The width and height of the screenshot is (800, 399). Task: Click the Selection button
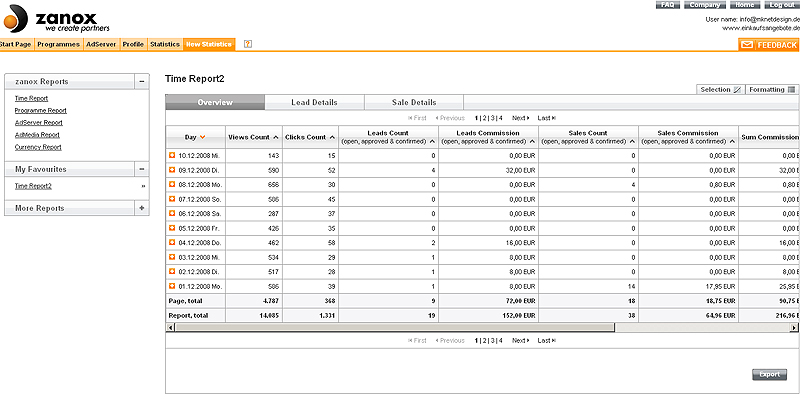pyautogui.click(x=720, y=89)
